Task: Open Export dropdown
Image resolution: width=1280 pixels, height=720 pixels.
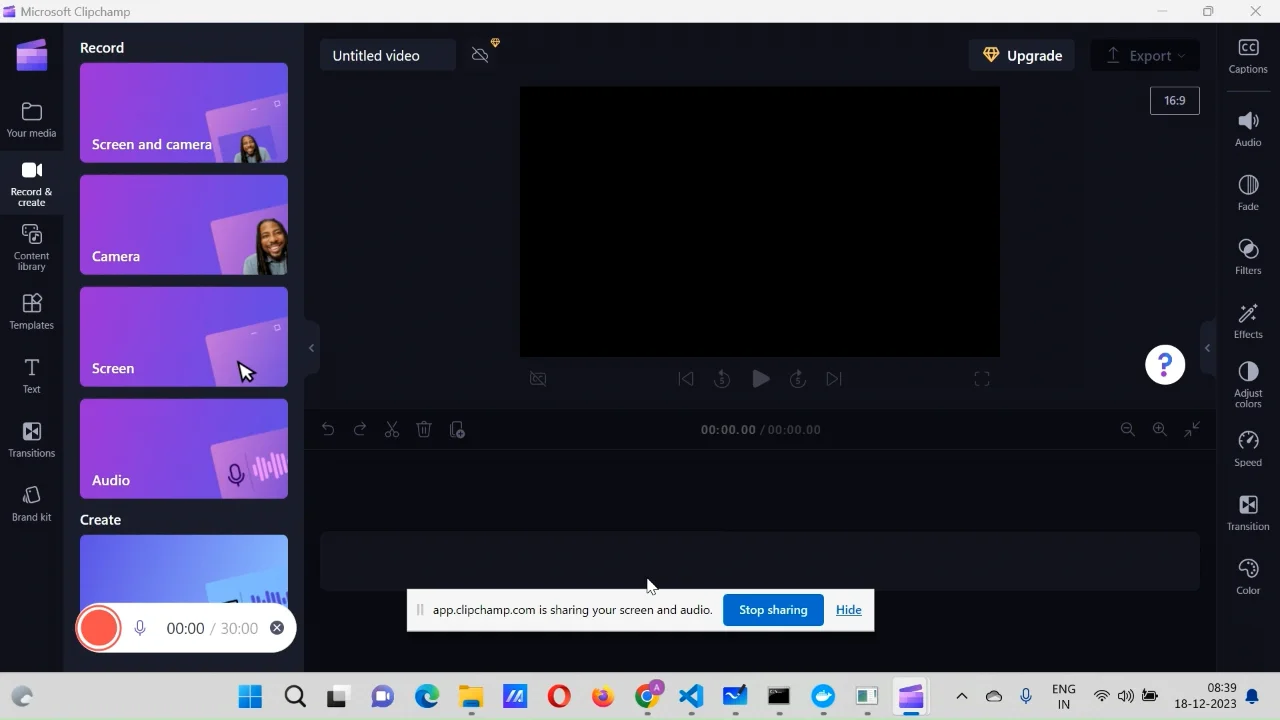Action: coord(1145,55)
